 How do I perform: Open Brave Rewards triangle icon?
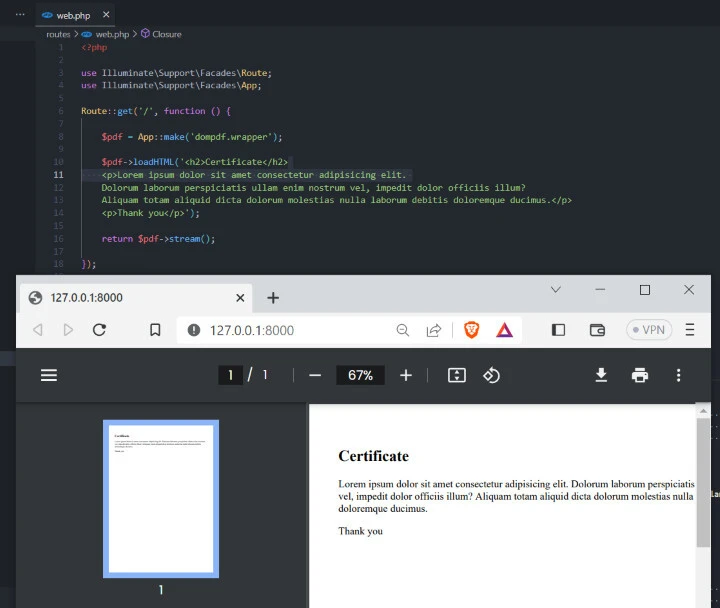point(505,330)
